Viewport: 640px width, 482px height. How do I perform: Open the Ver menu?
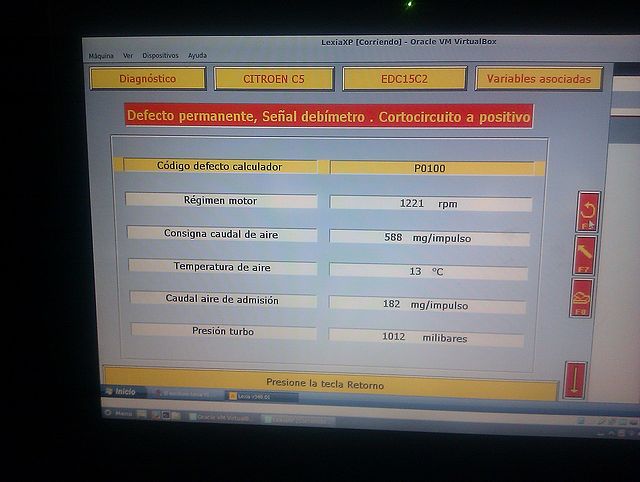[x=127, y=56]
